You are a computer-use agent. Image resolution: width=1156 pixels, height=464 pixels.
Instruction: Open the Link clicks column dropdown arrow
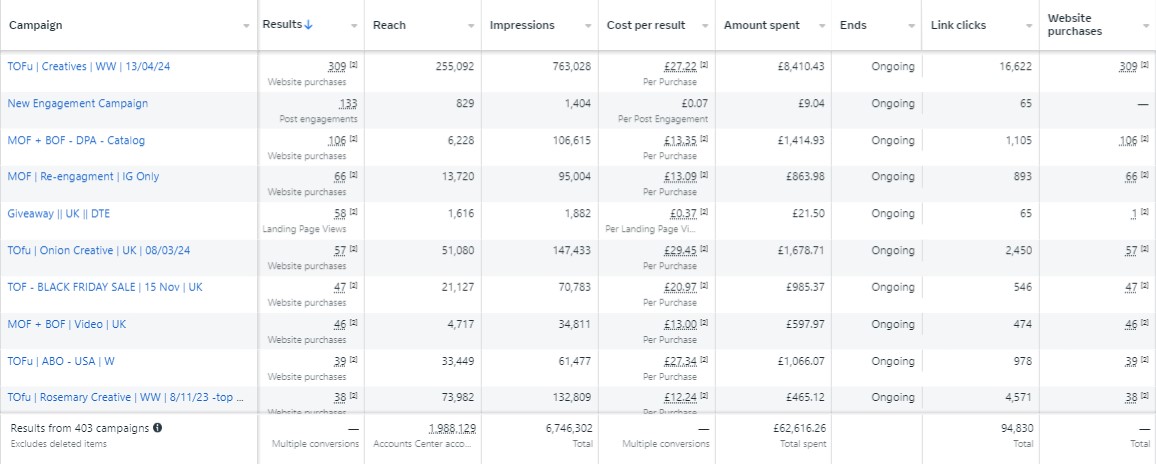click(x=1027, y=25)
